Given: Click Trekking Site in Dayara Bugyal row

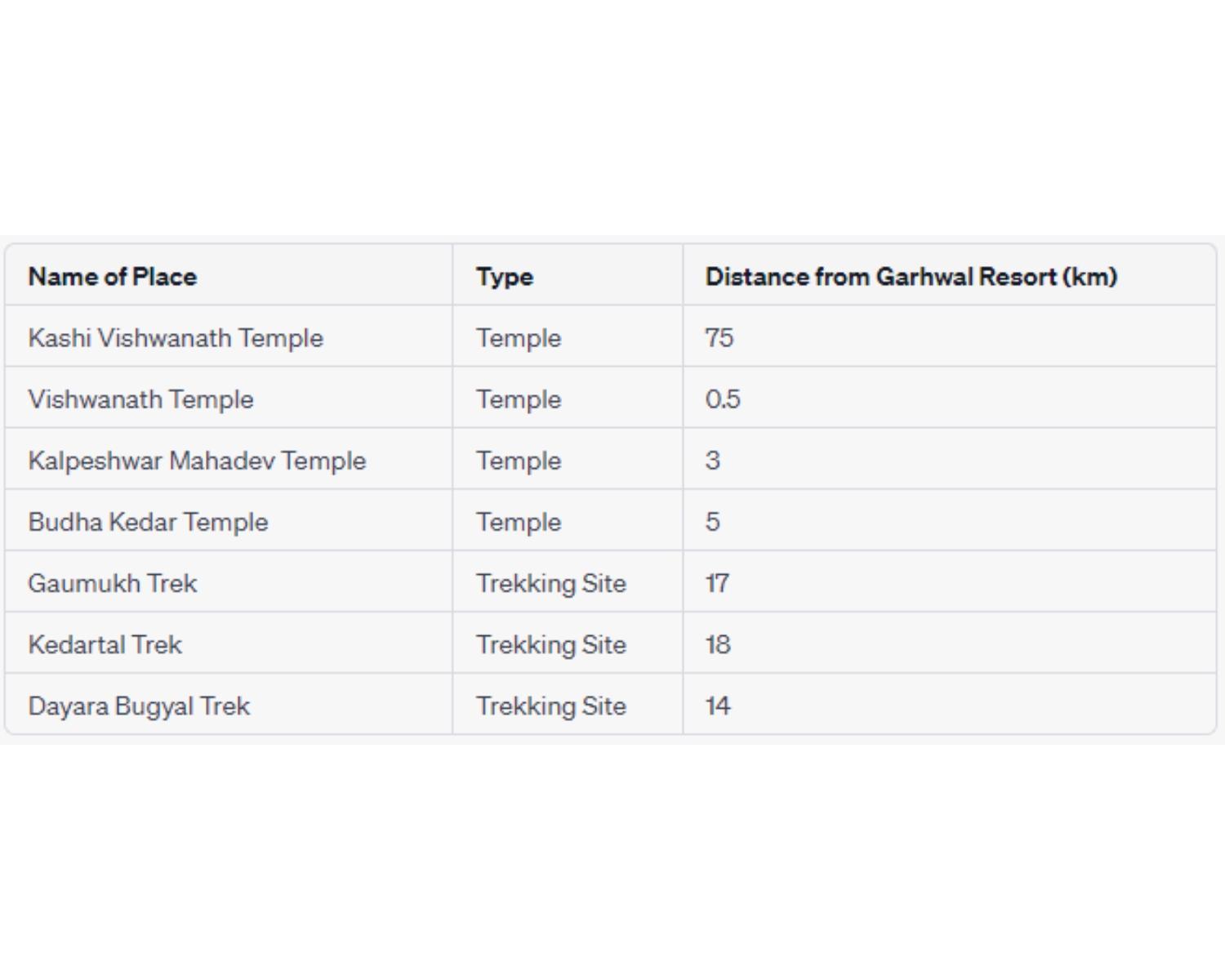Looking at the screenshot, I should tap(551, 706).
